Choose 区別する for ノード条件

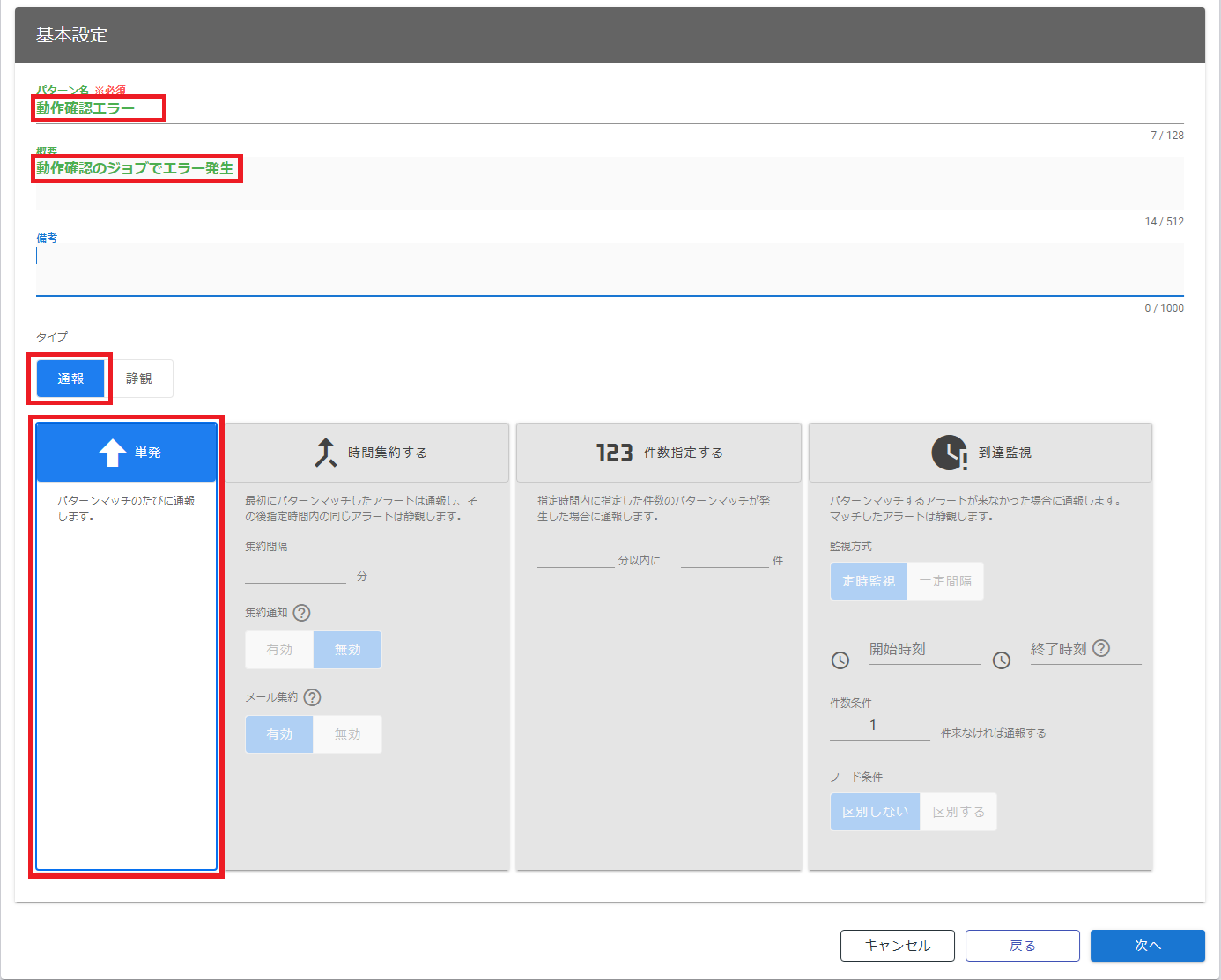[958, 812]
